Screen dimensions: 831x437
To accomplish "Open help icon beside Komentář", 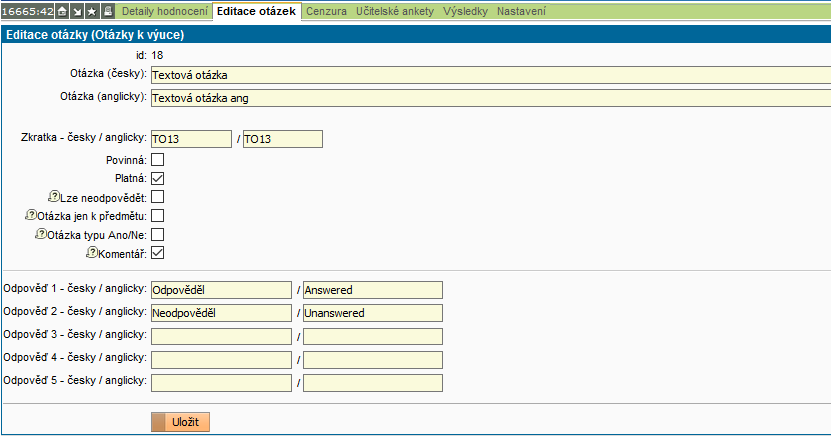I will pos(91,253).
